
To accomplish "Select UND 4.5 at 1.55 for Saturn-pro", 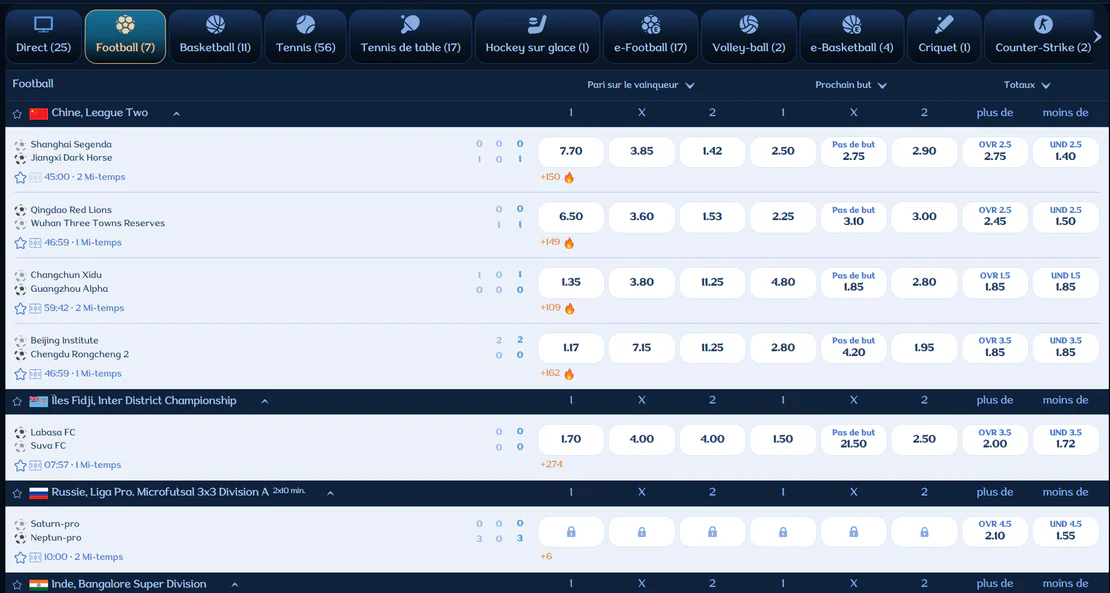I will (1065, 531).
